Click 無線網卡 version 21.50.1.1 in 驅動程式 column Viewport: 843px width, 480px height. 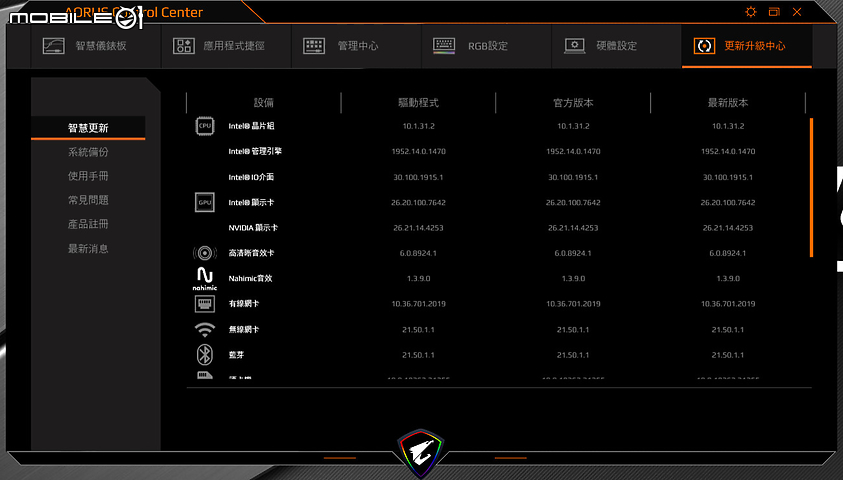(x=418, y=329)
